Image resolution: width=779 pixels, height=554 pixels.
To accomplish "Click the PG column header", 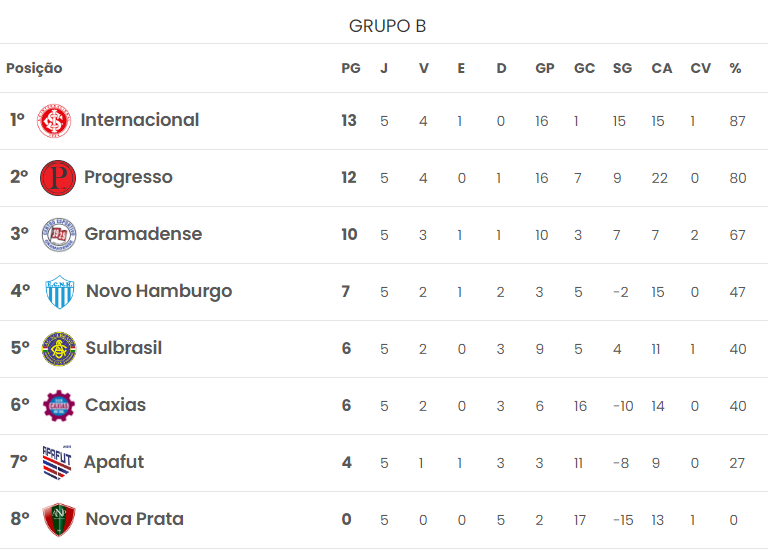I will pyautogui.click(x=351, y=68).
